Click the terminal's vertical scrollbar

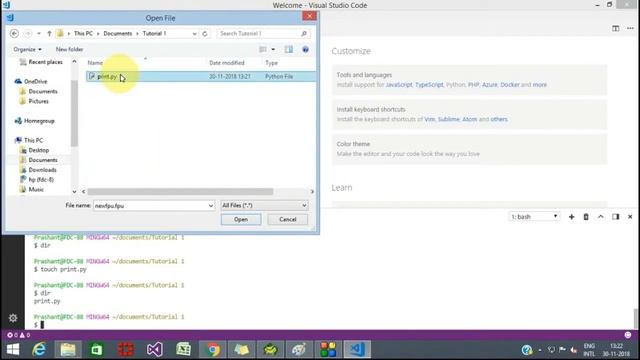[636, 318]
